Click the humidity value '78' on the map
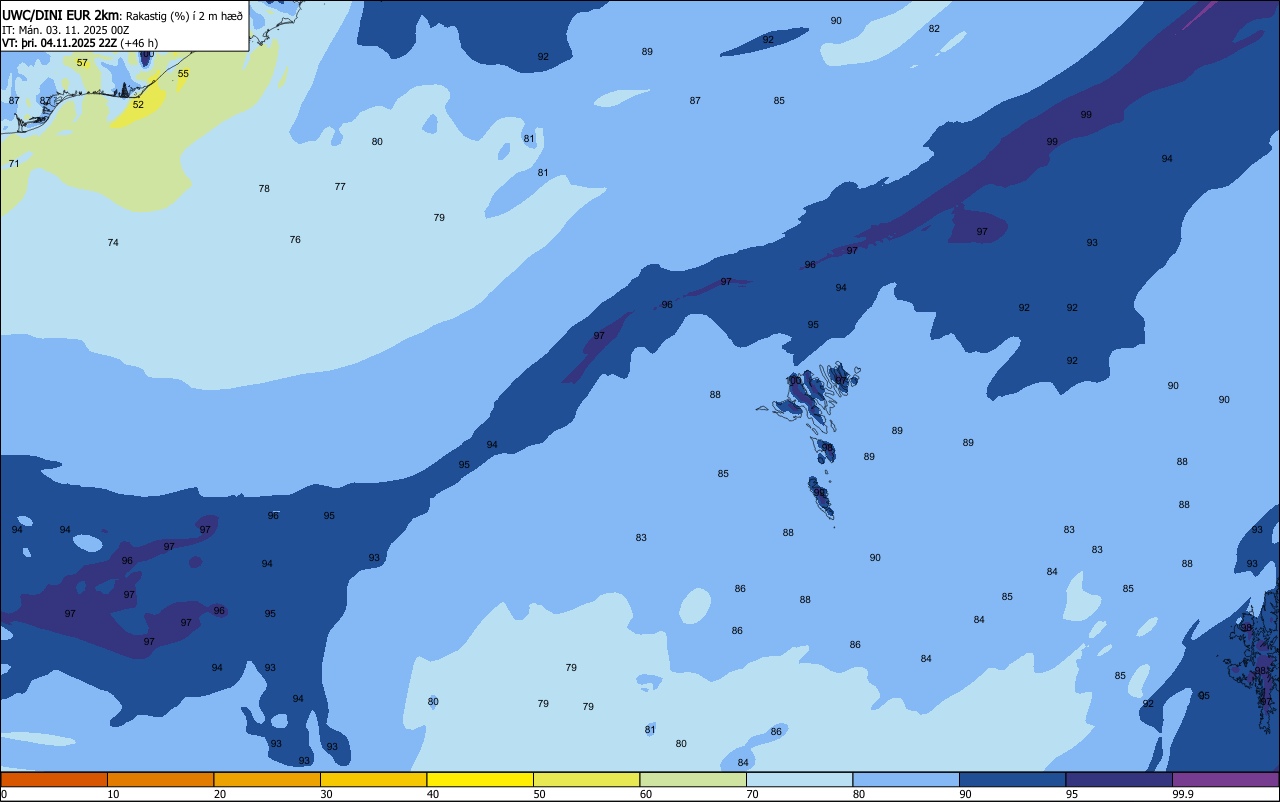The width and height of the screenshot is (1280, 802). [x=264, y=189]
